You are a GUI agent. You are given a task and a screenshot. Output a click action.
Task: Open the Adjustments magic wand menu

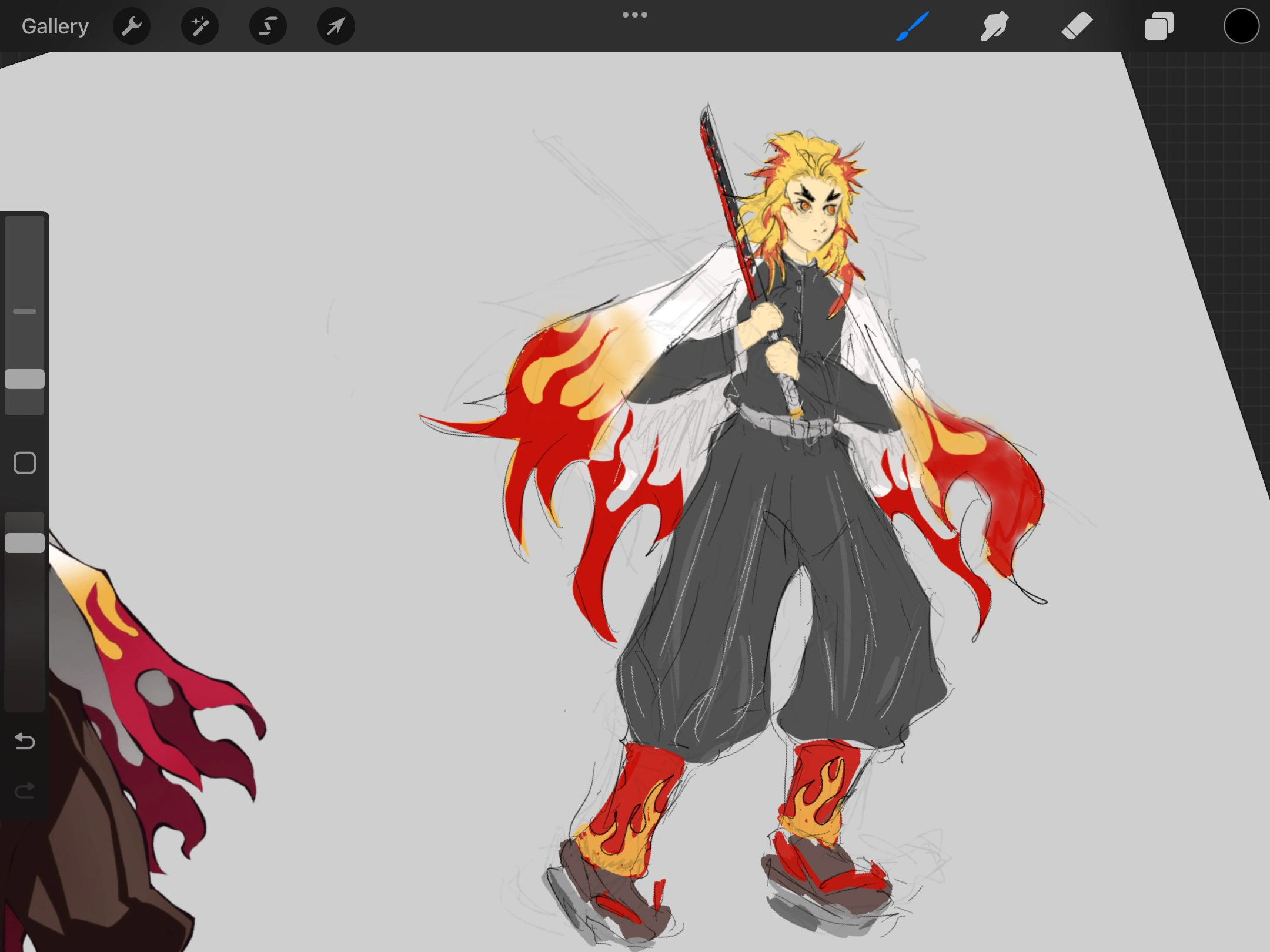[200, 26]
